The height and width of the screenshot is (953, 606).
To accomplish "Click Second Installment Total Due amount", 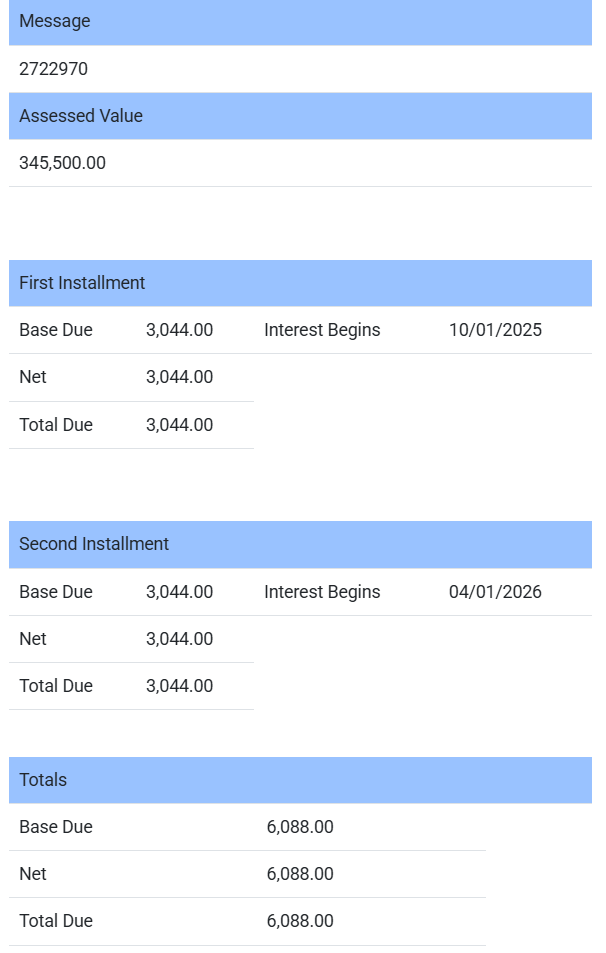I will [179, 686].
